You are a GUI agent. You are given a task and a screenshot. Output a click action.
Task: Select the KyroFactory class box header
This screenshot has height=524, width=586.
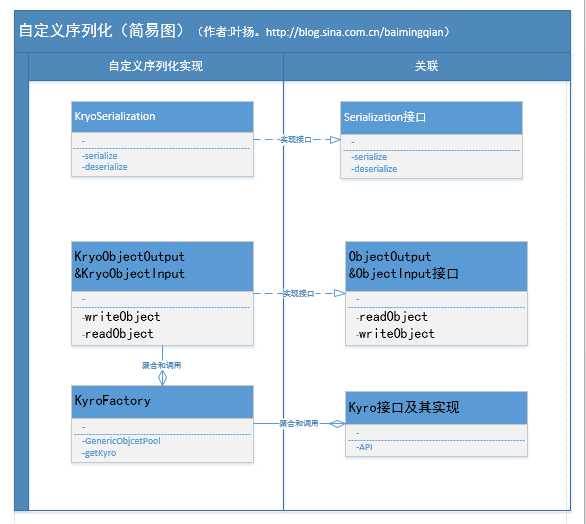(162, 402)
